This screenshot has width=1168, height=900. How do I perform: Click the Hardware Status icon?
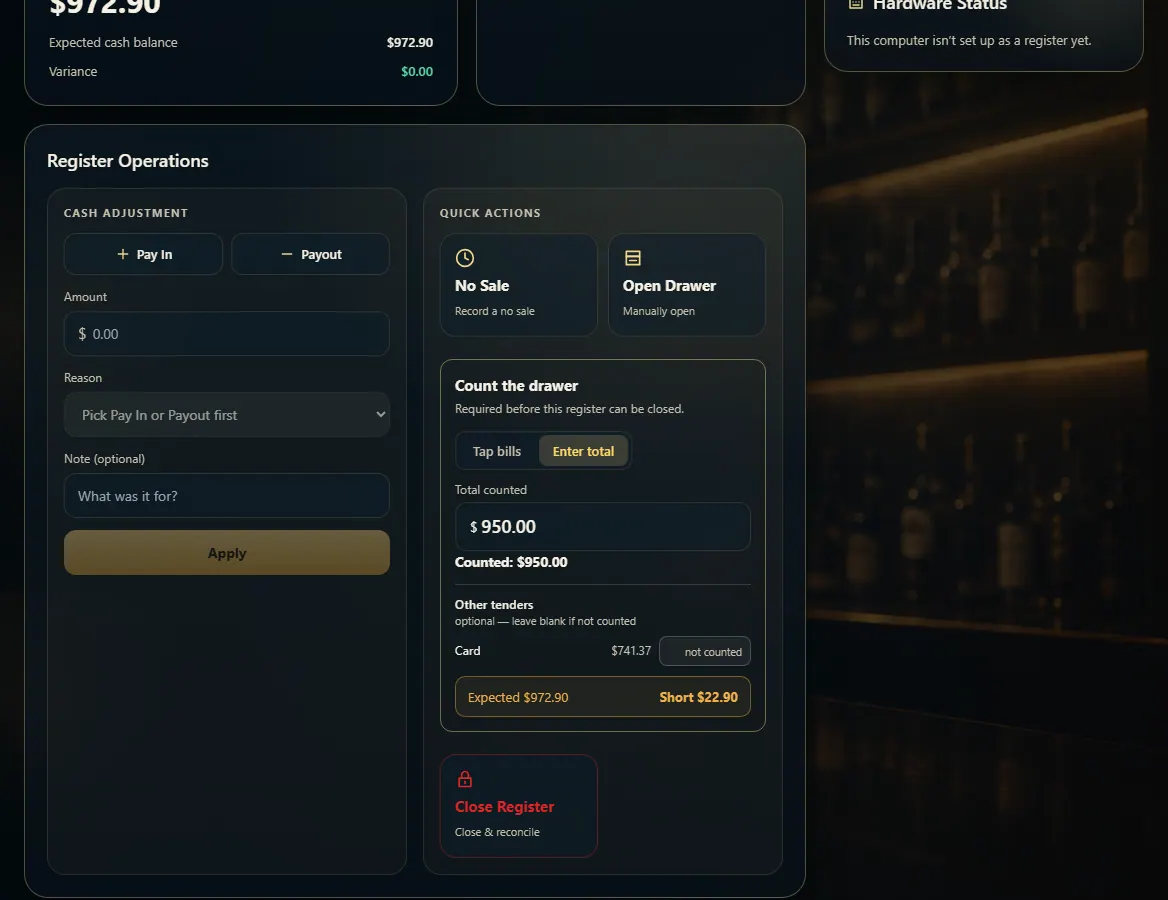856,4
